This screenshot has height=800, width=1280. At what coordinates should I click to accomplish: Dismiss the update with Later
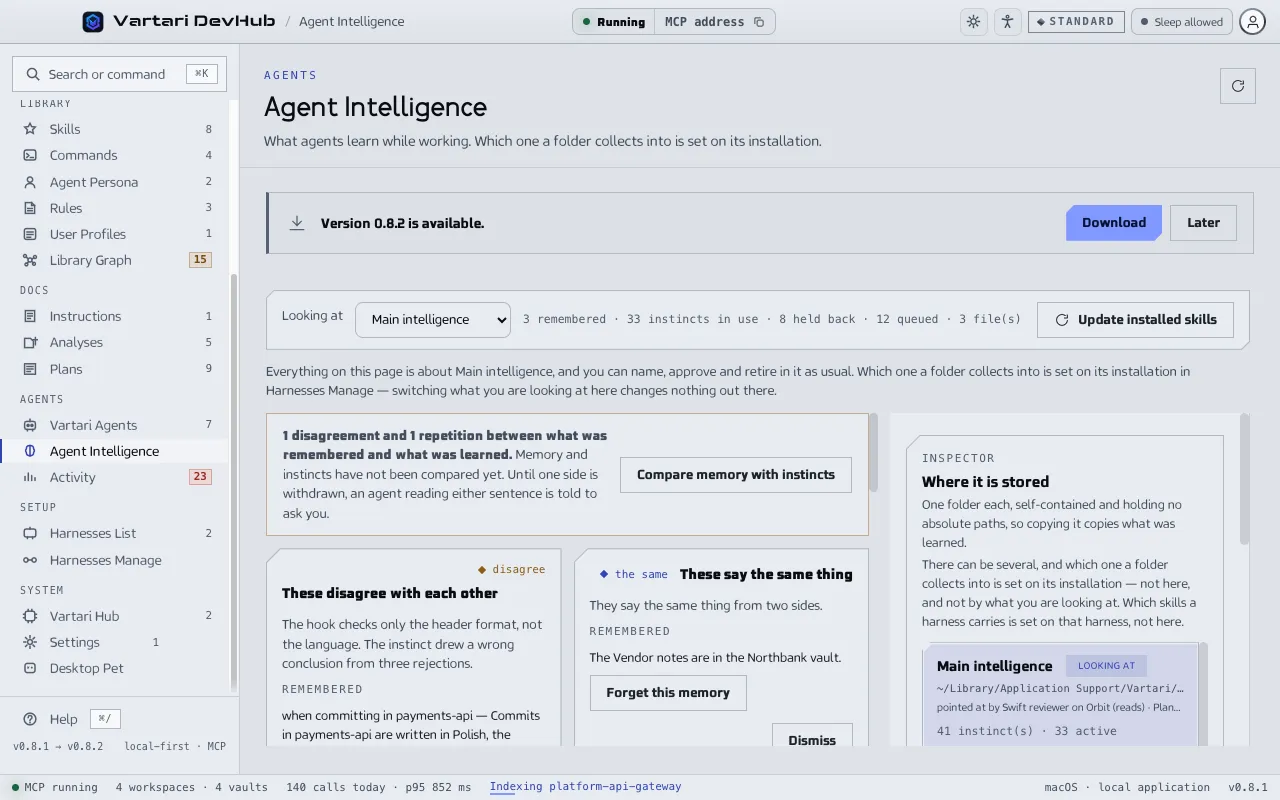point(1203,223)
